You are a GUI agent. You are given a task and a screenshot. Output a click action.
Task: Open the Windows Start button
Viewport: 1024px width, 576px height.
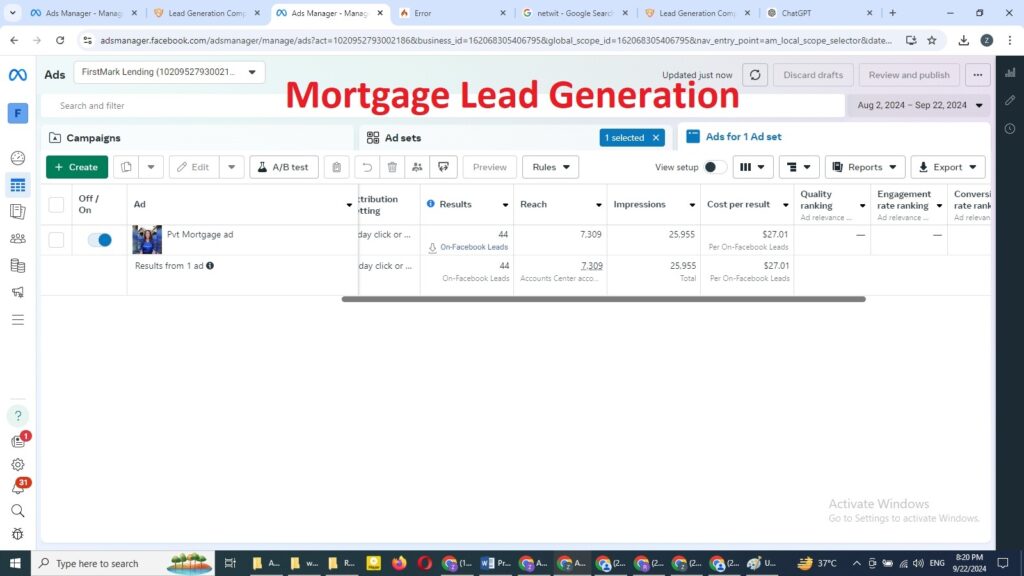point(15,563)
